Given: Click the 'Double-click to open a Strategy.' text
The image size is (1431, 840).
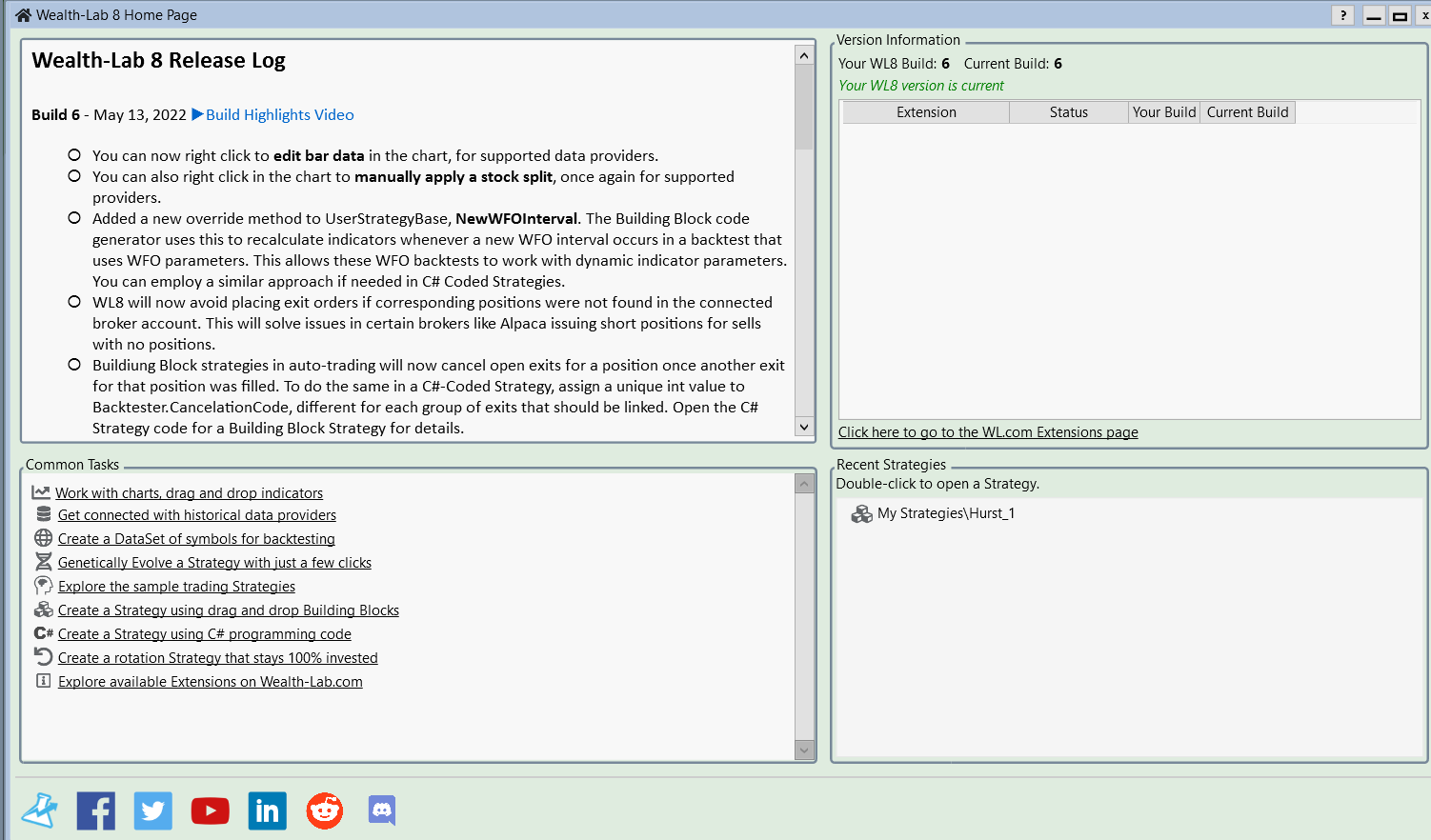Looking at the screenshot, I should click(937, 484).
